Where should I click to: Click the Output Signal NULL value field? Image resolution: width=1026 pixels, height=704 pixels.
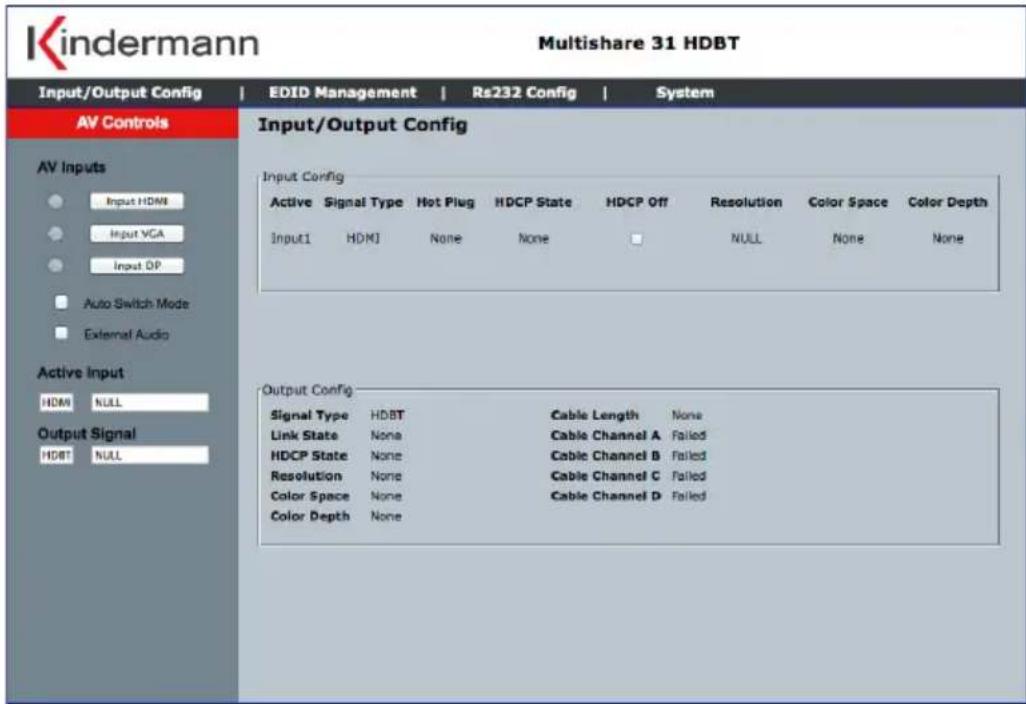[x=150, y=455]
